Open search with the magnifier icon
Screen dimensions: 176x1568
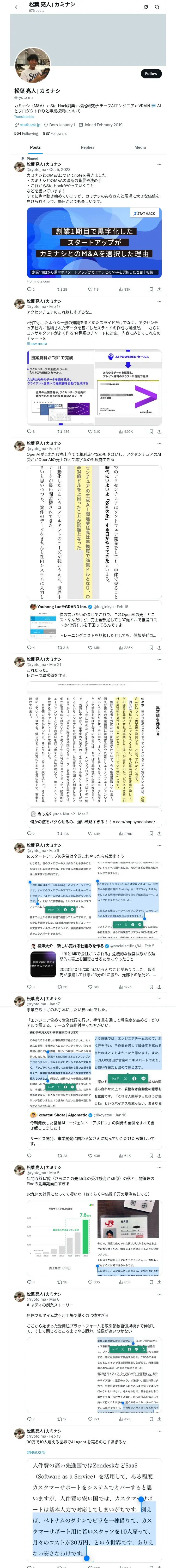click(157, 7)
